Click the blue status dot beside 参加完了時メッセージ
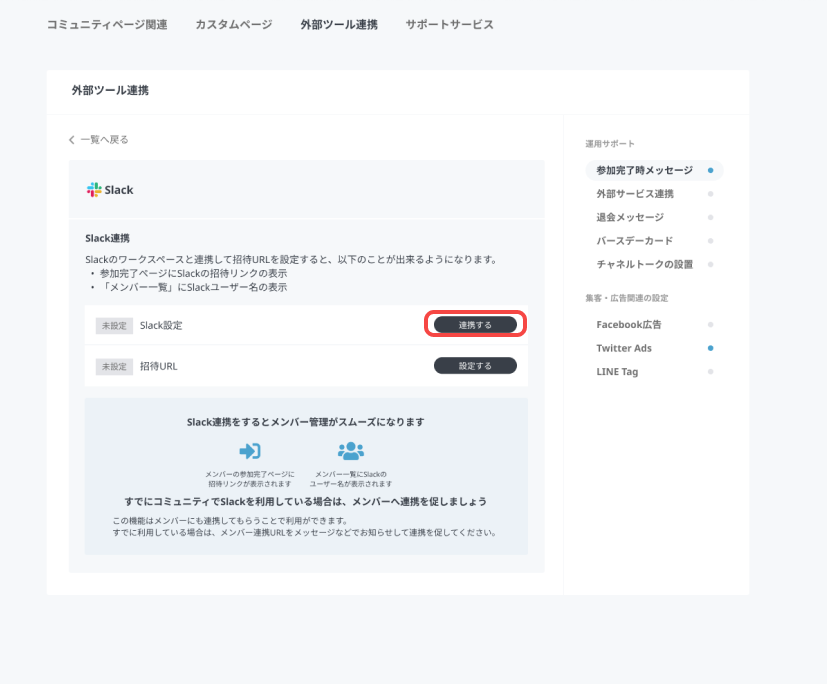827x684 pixels. coord(710,170)
